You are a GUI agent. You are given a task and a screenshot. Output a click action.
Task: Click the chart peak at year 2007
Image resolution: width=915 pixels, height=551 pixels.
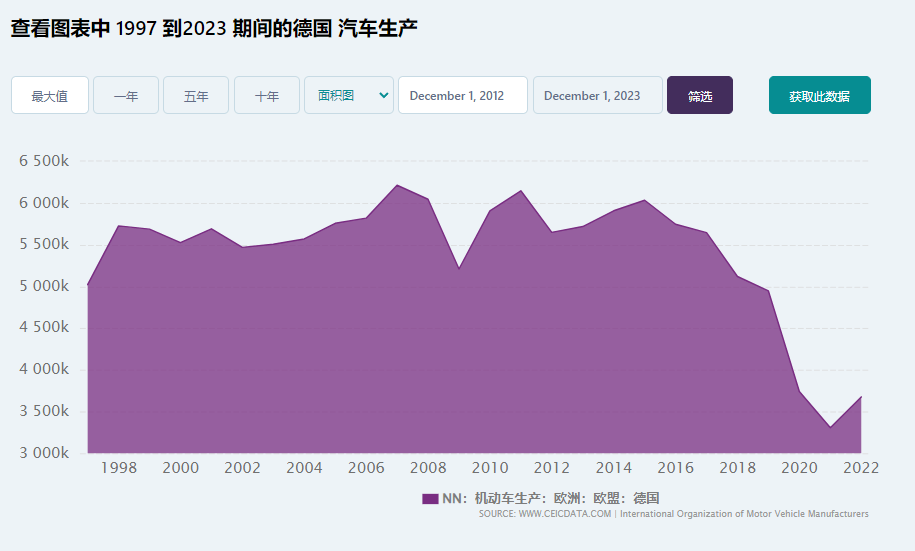click(397, 185)
